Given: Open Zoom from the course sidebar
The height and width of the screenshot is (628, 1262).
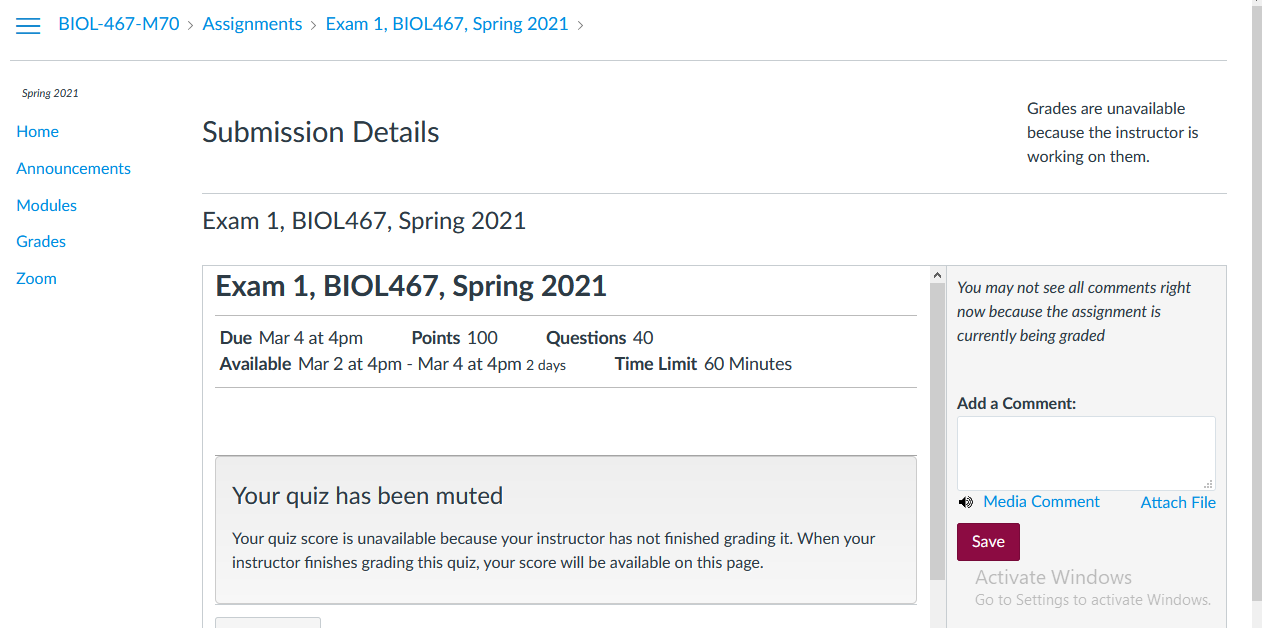Looking at the screenshot, I should [x=37, y=279].
